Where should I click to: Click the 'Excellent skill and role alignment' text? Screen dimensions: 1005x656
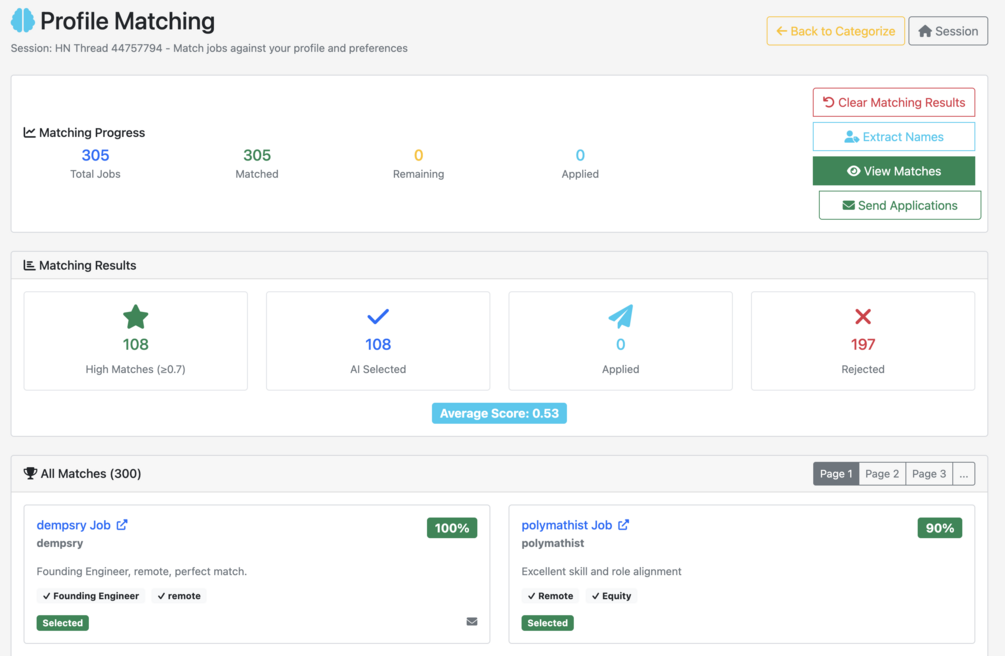coord(601,571)
